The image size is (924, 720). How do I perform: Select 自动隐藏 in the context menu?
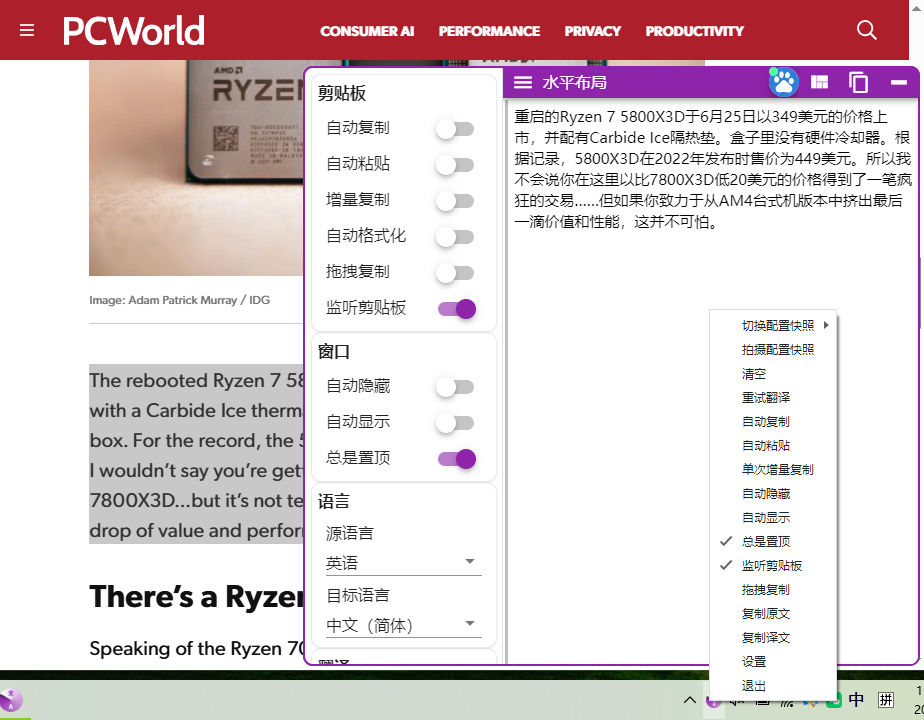click(x=773, y=494)
